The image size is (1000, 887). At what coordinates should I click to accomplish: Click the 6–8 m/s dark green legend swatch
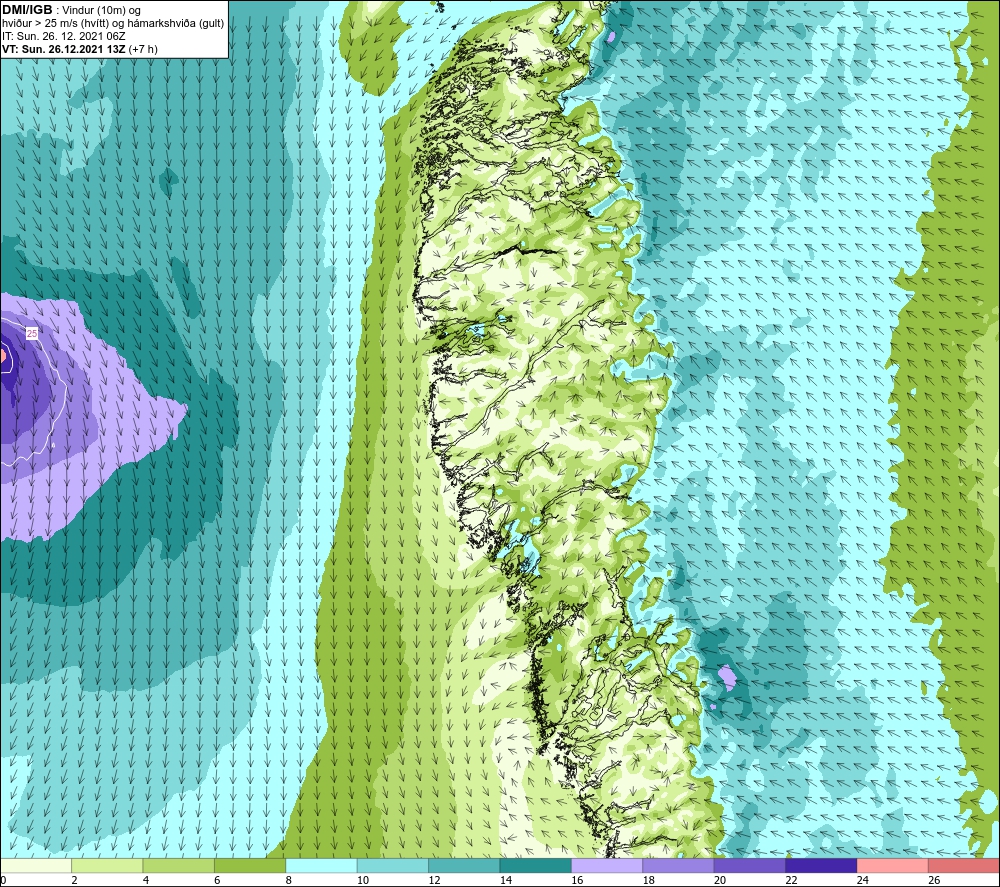250,866
